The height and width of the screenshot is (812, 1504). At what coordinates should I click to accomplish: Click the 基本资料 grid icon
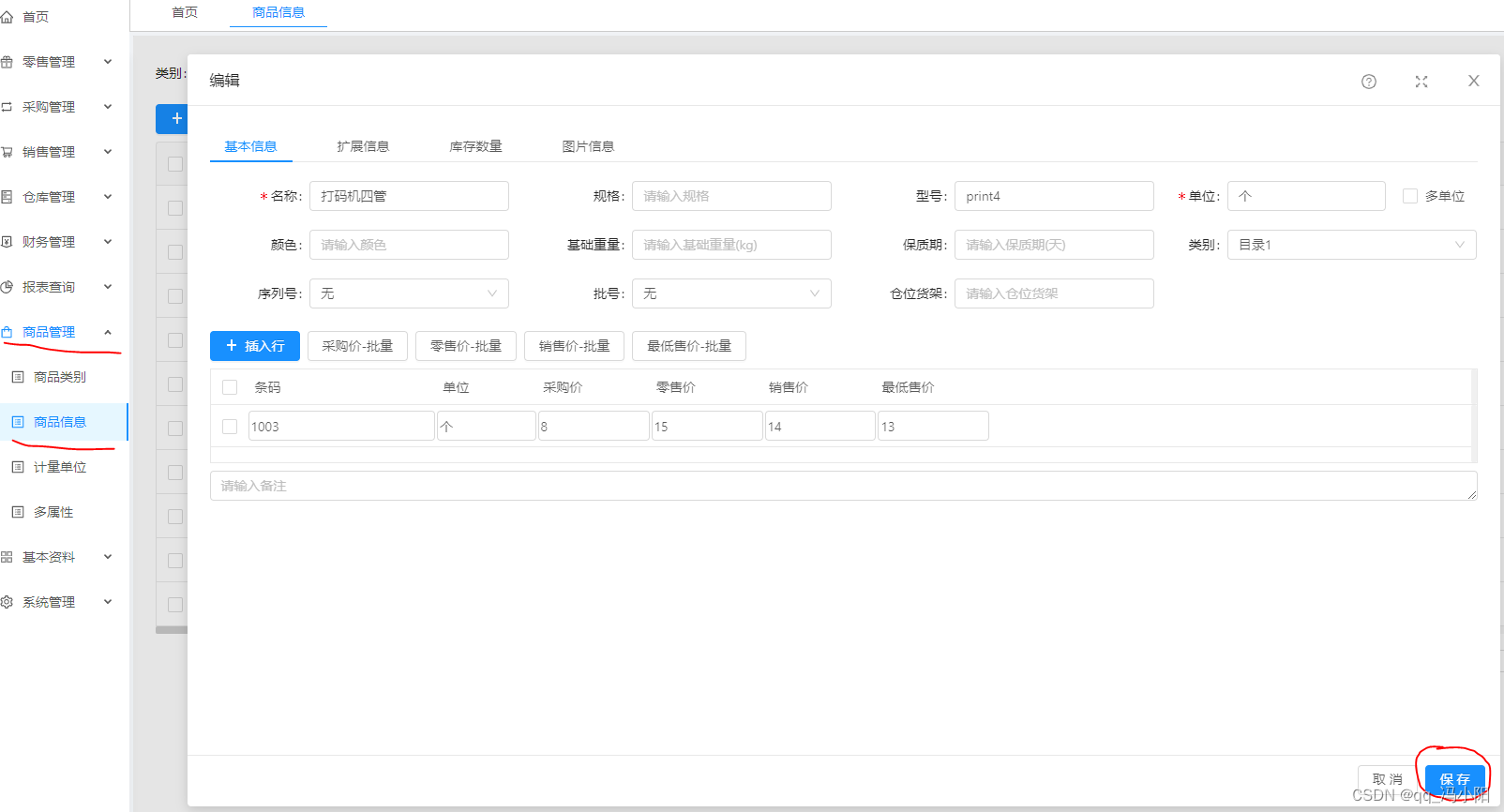click(7, 557)
